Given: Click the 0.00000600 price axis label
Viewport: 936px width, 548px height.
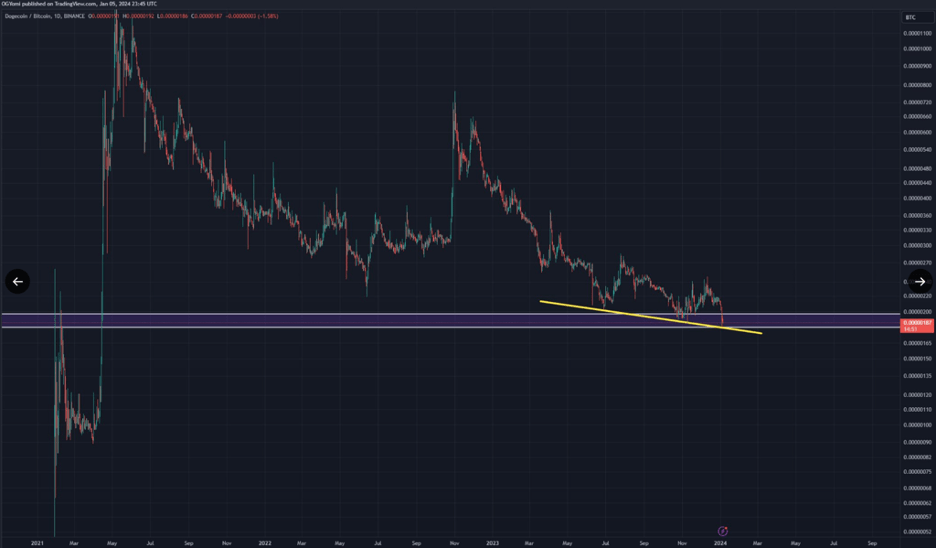Looking at the screenshot, I should pyautogui.click(x=917, y=133).
